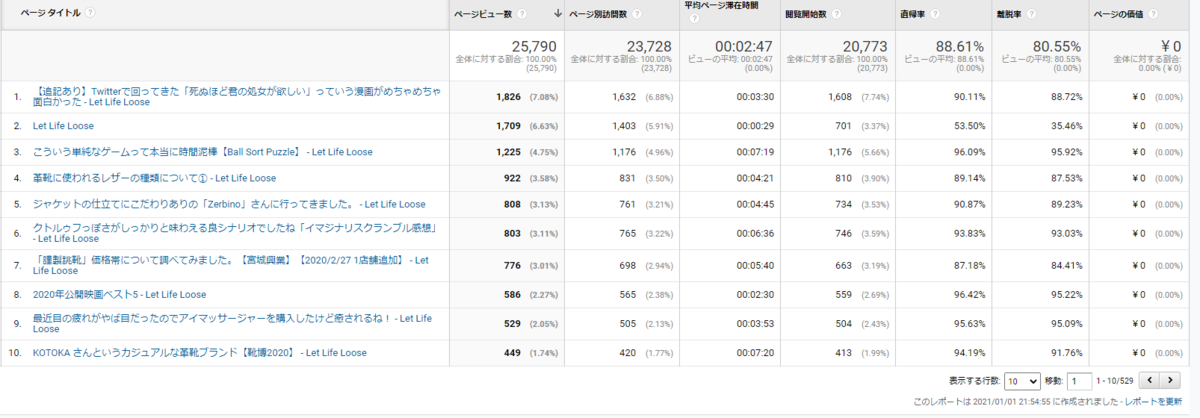Click help icon beside ページタイトル header

pyautogui.click(x=90, y=13)
